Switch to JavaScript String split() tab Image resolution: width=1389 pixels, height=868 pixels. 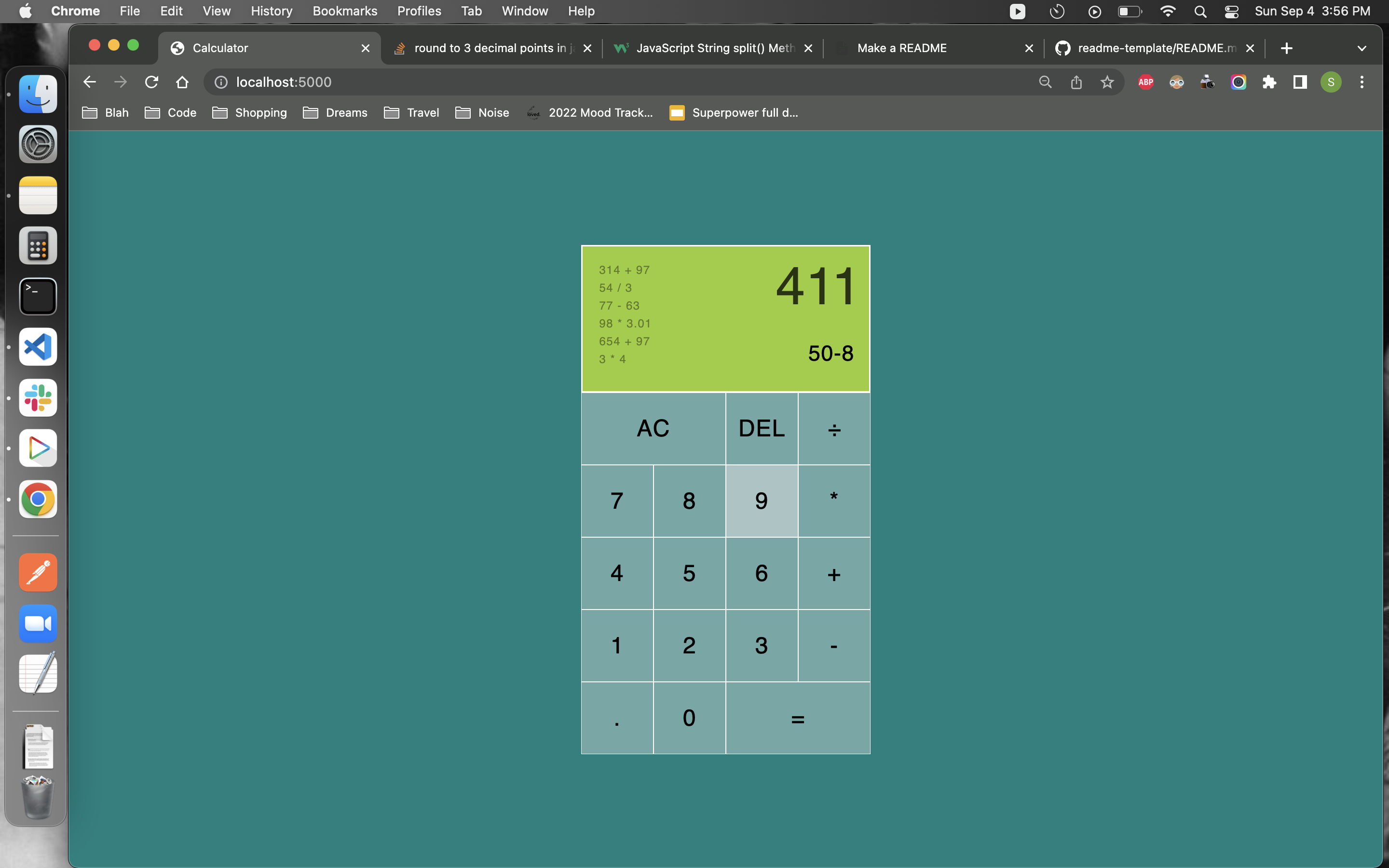click(x=713, y=48)
